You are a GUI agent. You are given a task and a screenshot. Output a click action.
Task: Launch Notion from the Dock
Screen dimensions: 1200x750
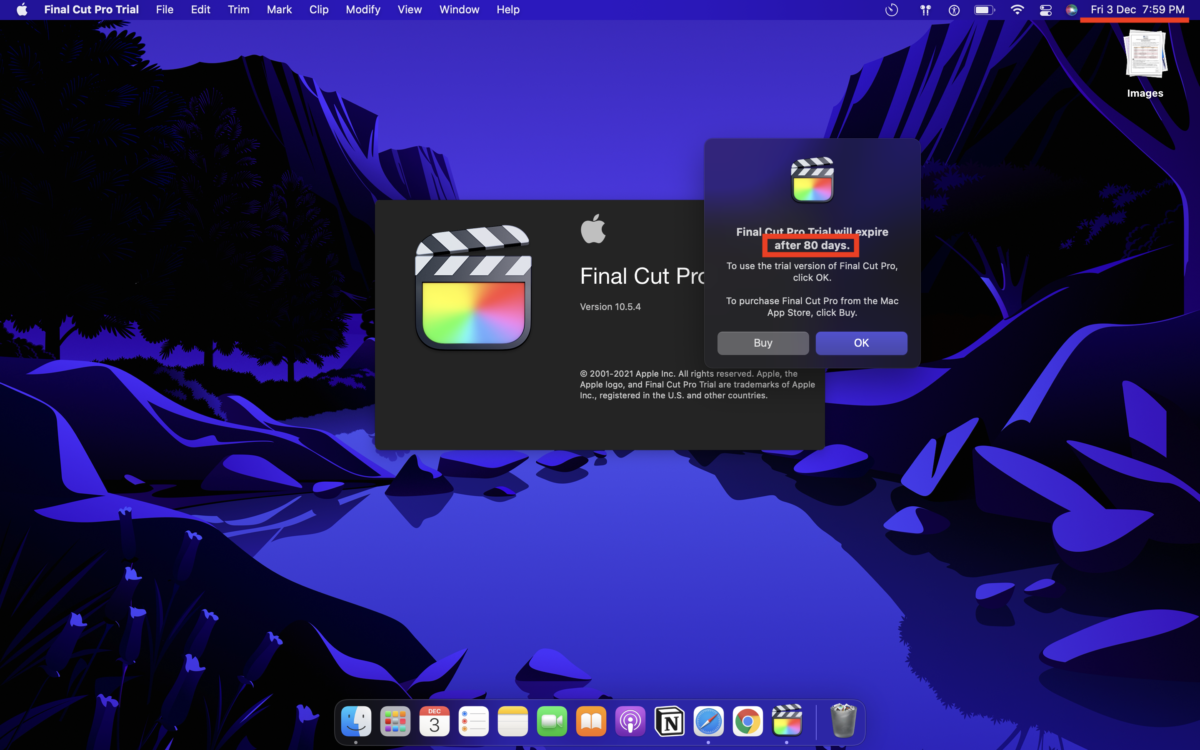[669, 721]
